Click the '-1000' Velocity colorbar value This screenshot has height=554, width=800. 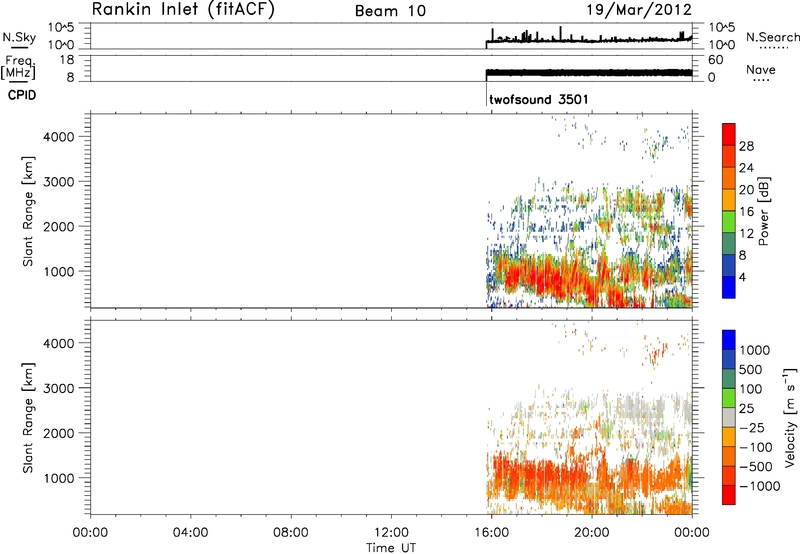point(759,486)
